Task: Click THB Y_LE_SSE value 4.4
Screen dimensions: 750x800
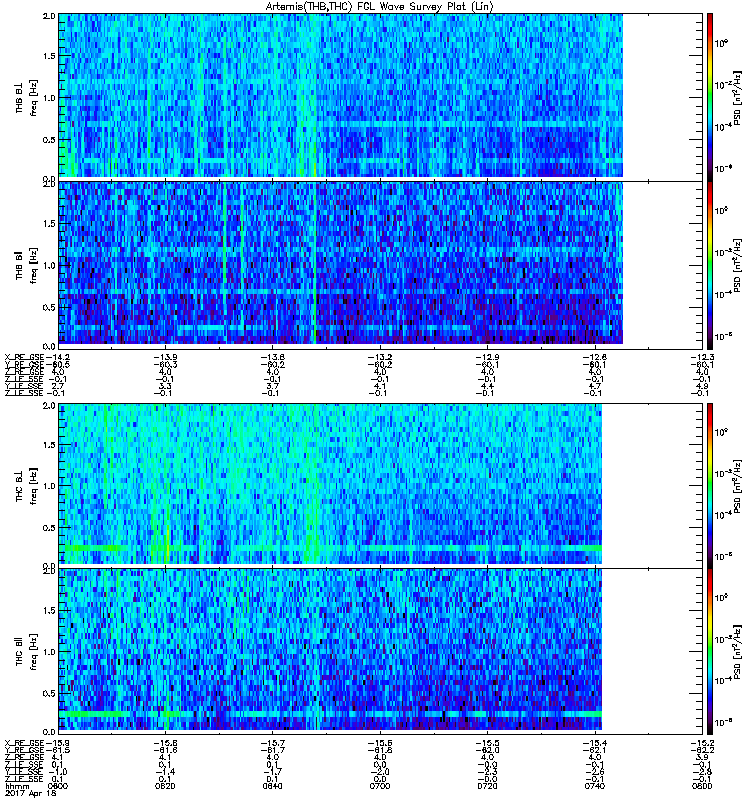Action: (487, 386)
